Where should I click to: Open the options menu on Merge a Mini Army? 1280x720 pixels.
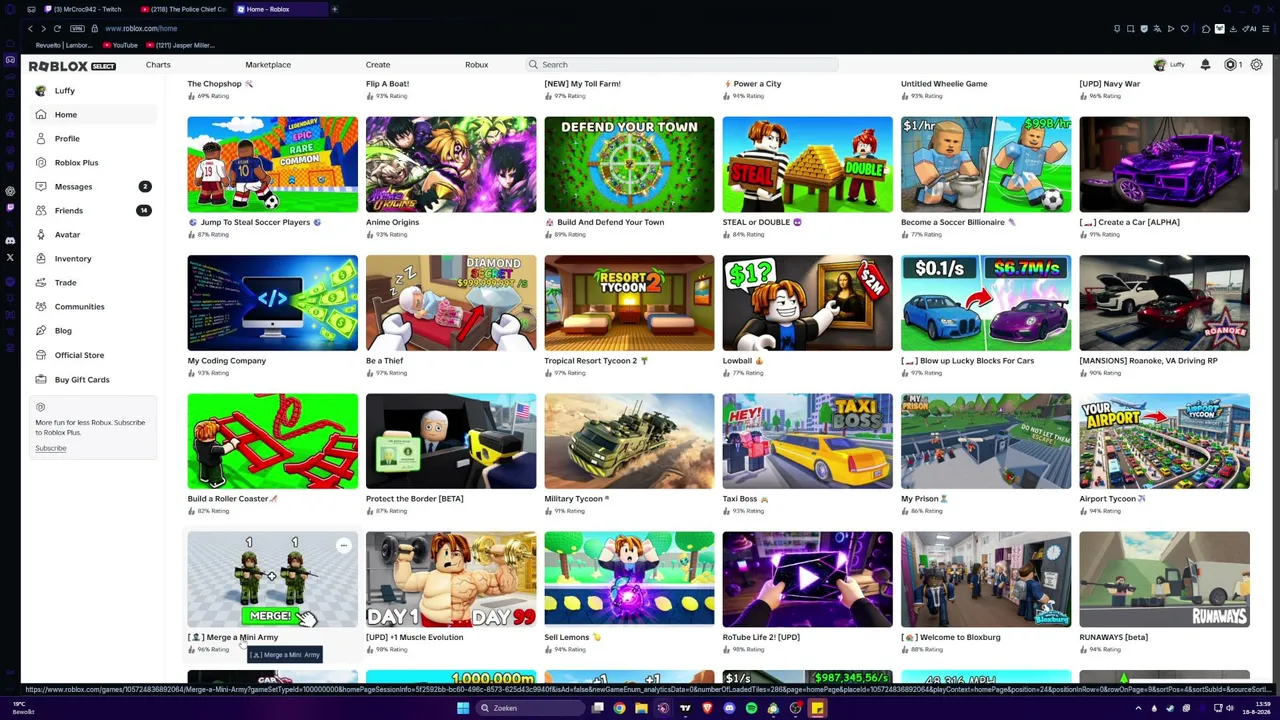344,546
